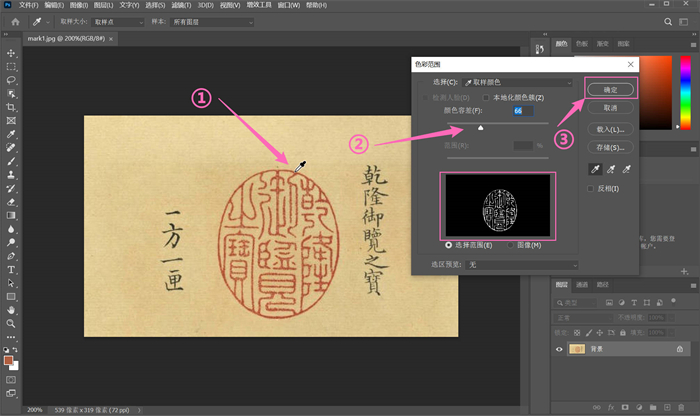Choose the Add to Sample eyedropper
Screen dimensions: 700x416
609,170
